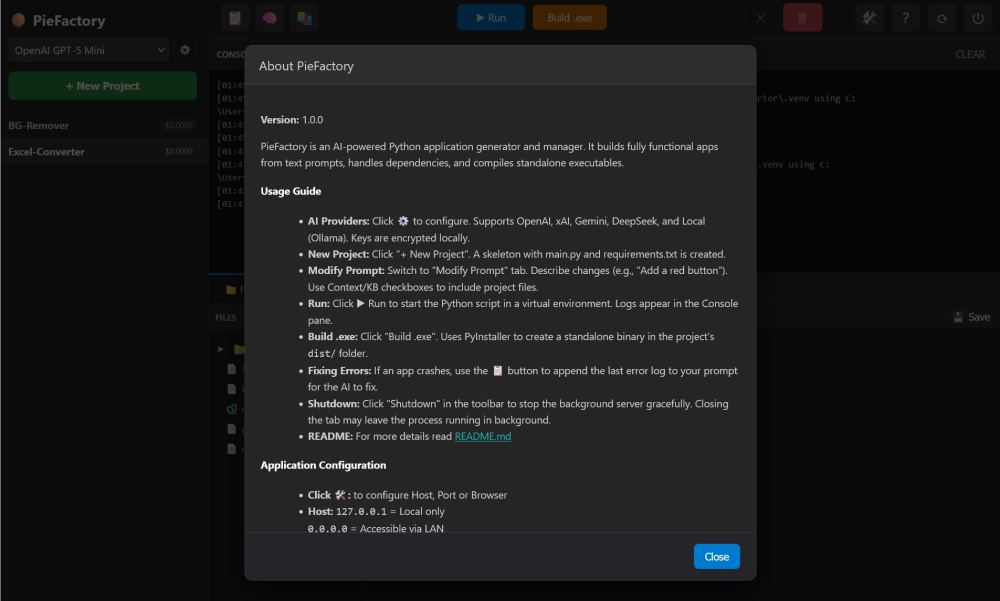Expand the folder in the Files tree
The width and height of the screenshot is (1000, 601).
222,349
